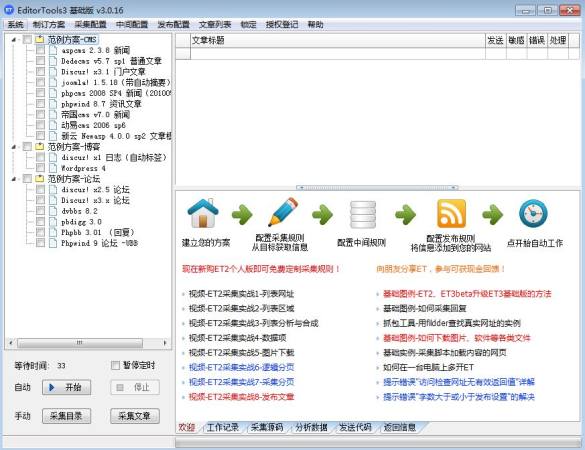Collapse the 范例方案-CMS tree node

coord(14,40)
